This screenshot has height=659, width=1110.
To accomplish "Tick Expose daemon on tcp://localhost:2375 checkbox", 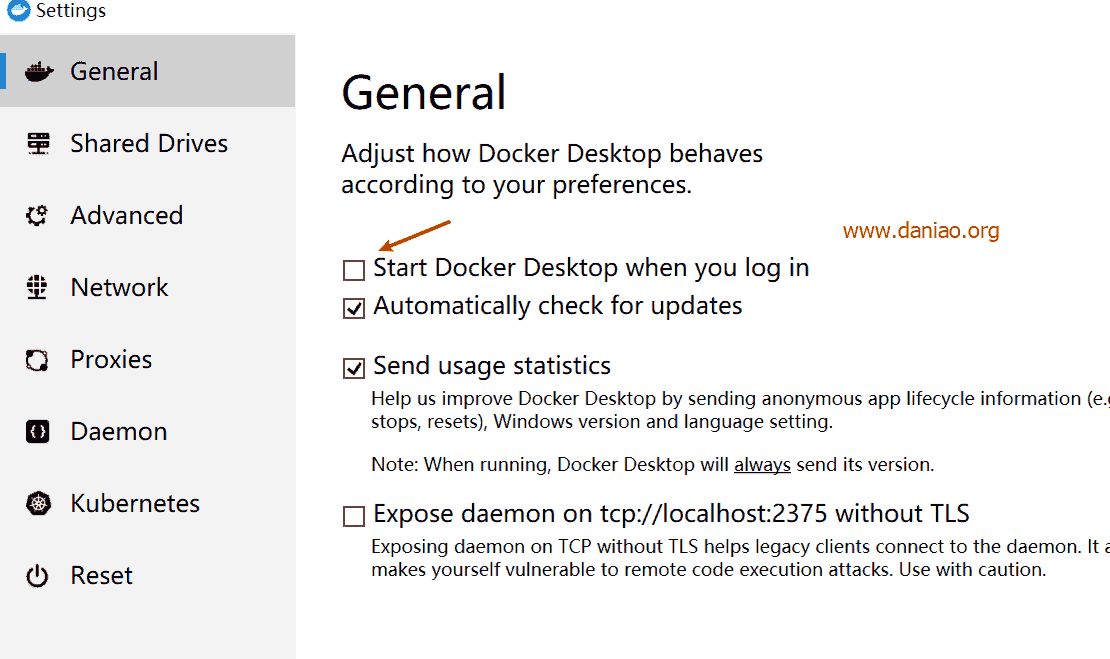I will (354, 516).
